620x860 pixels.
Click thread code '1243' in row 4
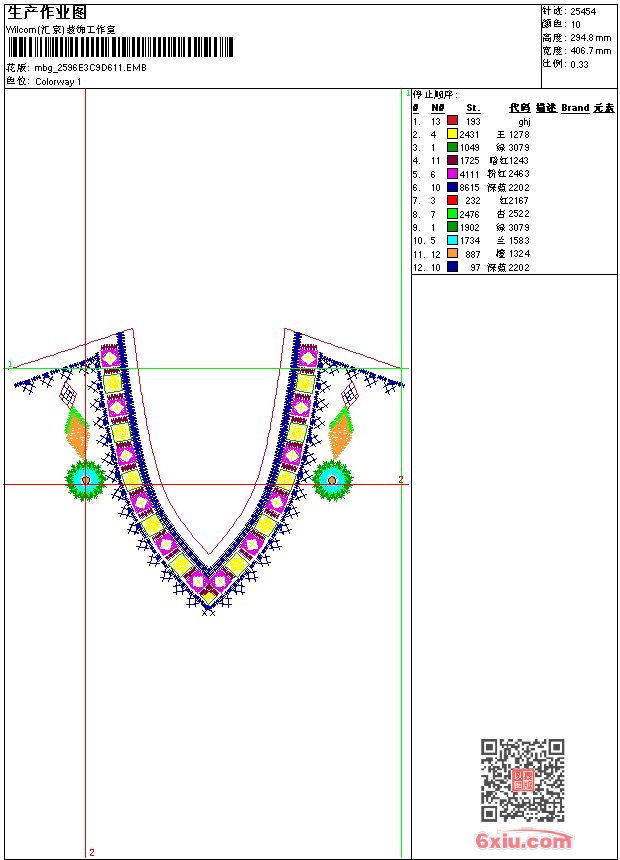click(x=518, y=161)
